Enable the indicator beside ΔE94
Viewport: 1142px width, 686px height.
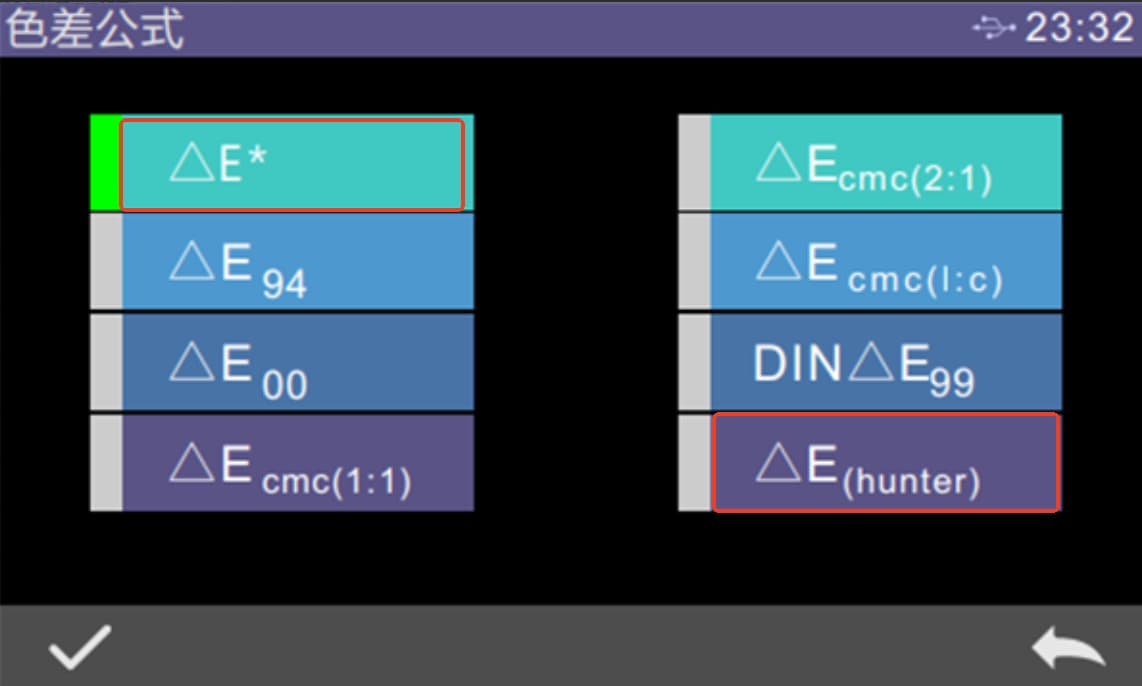(105, 261)
